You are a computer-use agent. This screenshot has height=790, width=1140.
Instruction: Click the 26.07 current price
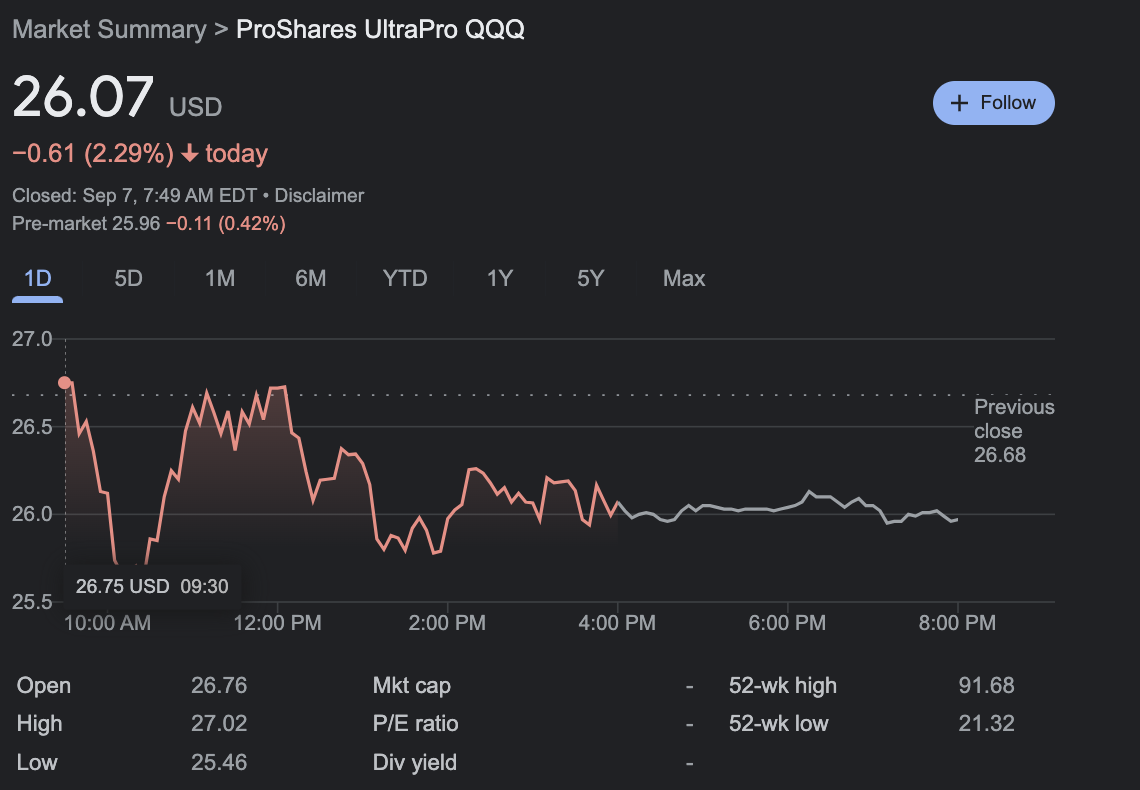pyautogui.click(x=83, y=97)
